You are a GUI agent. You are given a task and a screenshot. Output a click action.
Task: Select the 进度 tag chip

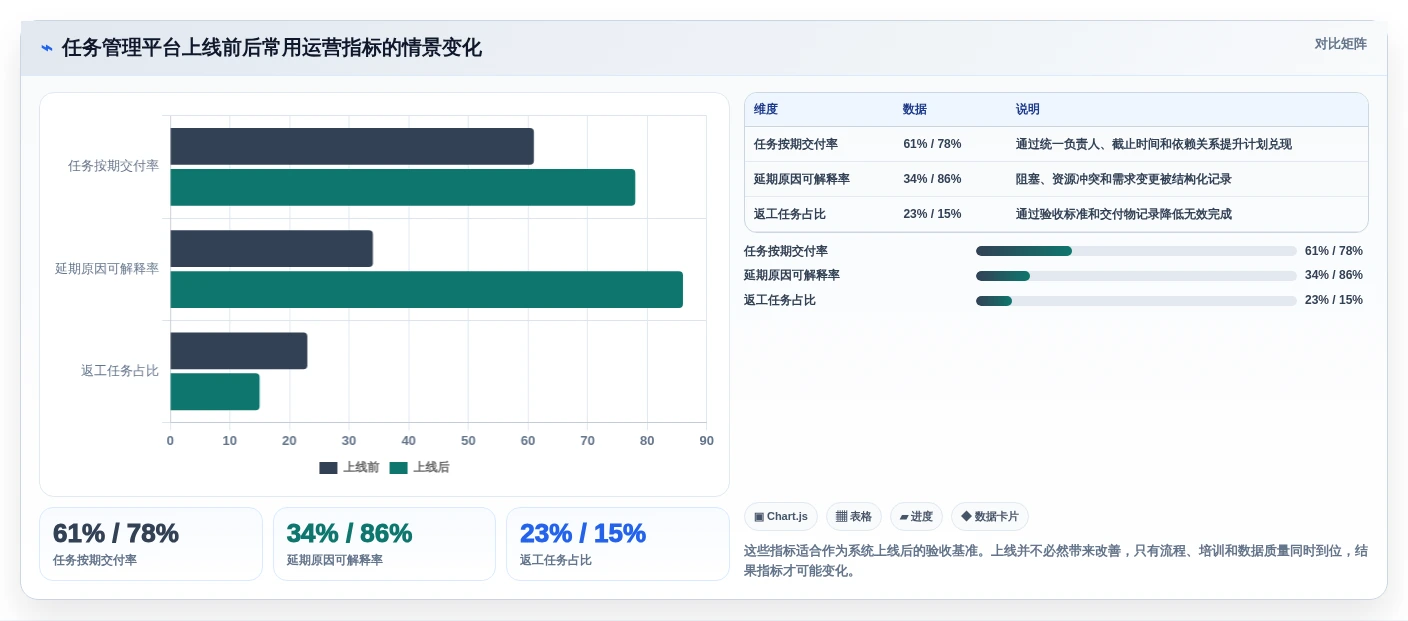916,516
